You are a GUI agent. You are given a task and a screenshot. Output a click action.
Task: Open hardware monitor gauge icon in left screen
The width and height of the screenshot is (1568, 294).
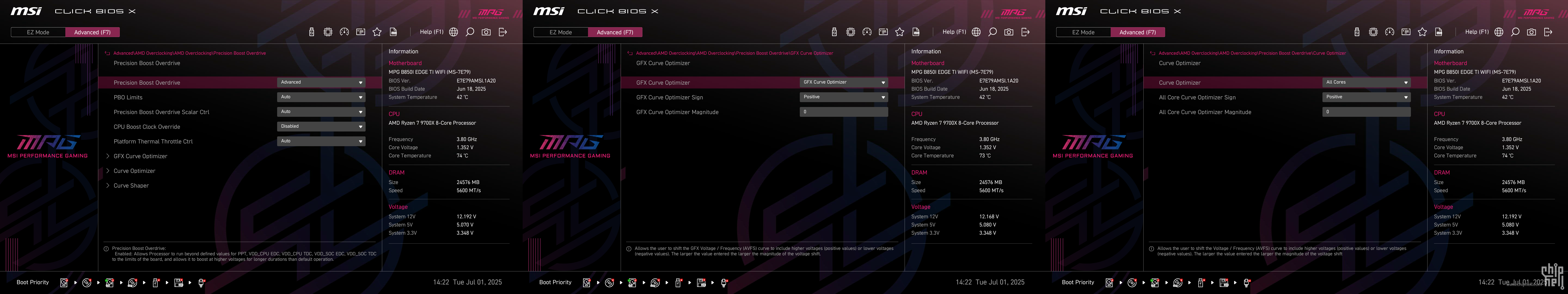click(345, 32)
